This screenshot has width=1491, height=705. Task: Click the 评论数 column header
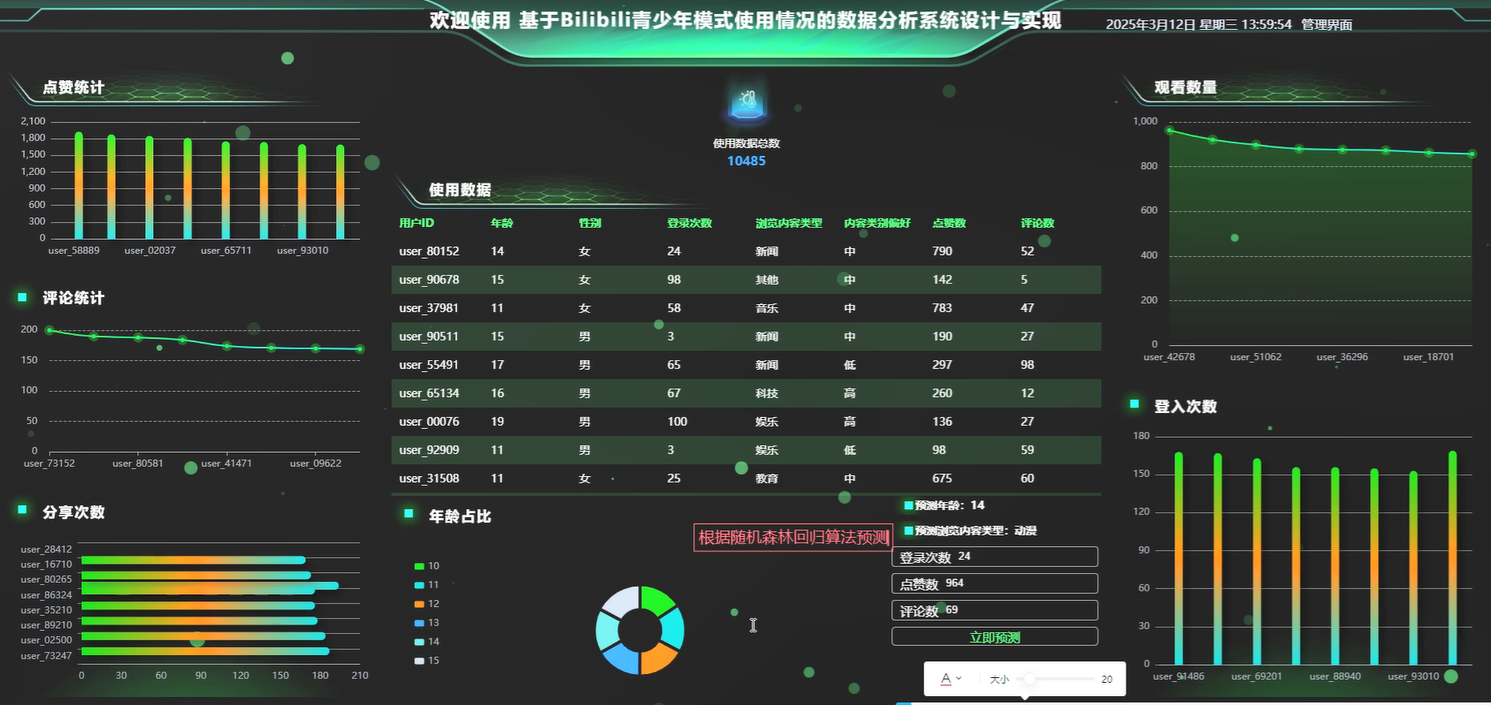click(1037, 223)
